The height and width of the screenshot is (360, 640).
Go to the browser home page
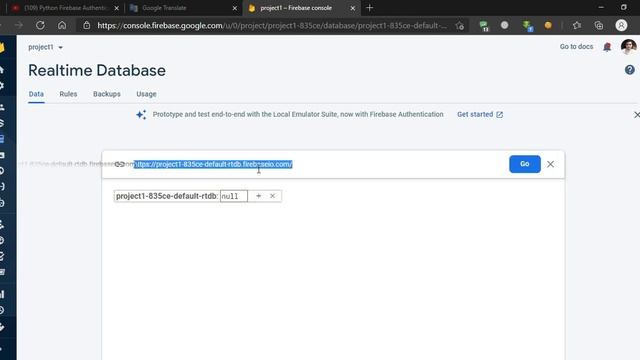coord(62,25)
